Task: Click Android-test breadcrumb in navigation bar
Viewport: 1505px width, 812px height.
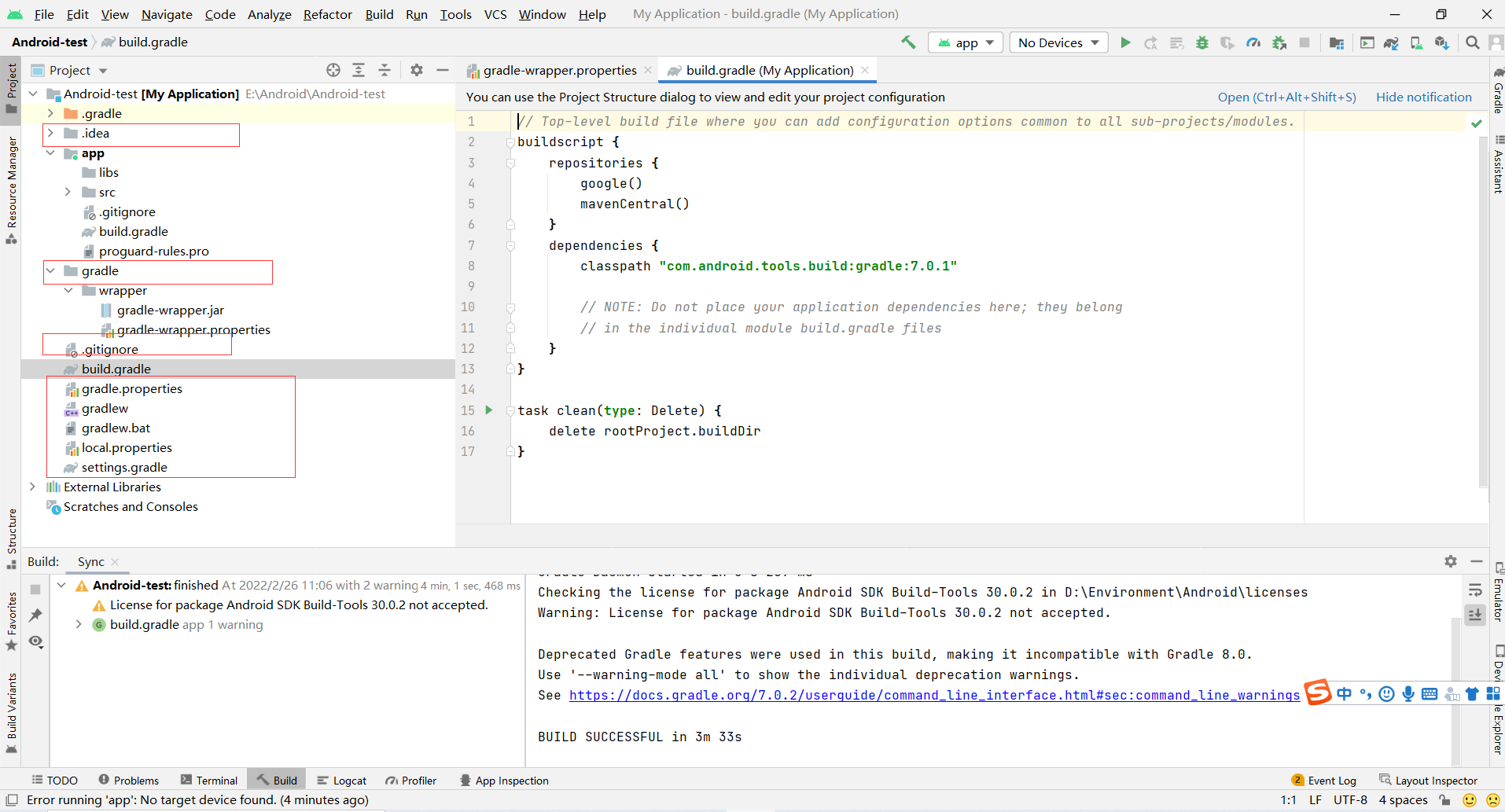Action: (50, 42)
